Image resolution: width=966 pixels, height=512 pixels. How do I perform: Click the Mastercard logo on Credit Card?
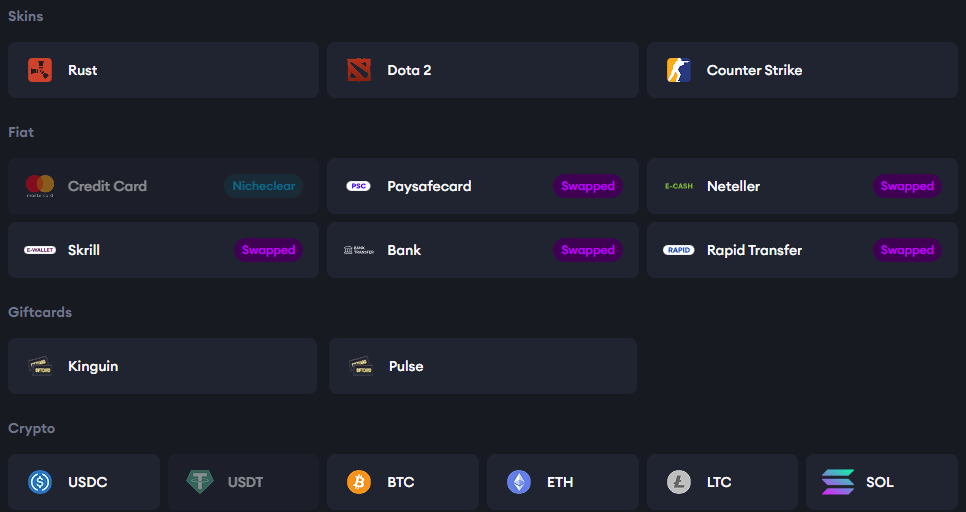click(40, 186)
